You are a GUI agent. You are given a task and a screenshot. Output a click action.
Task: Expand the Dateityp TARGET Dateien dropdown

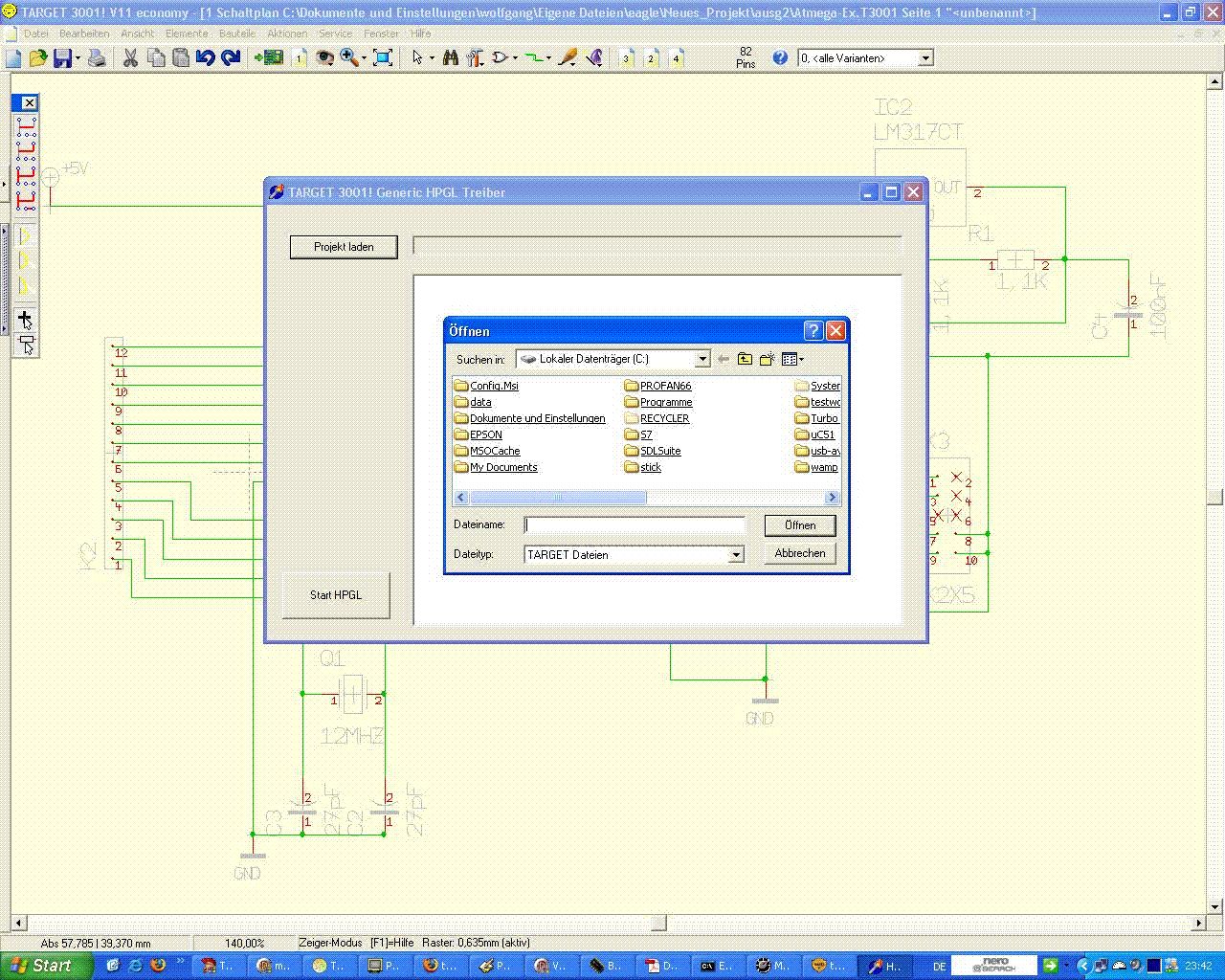click(x=634, y=554)
